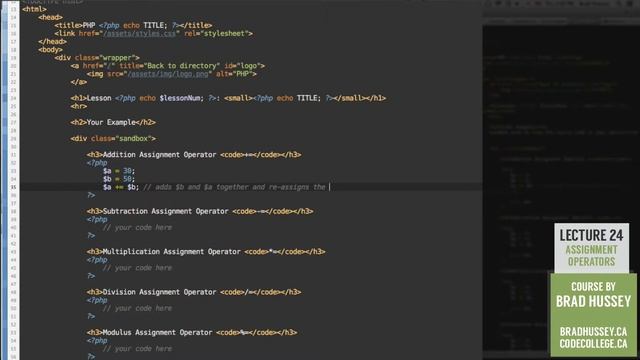Click the <?php opening tag under Multiplication heading

tap(97, 260)
